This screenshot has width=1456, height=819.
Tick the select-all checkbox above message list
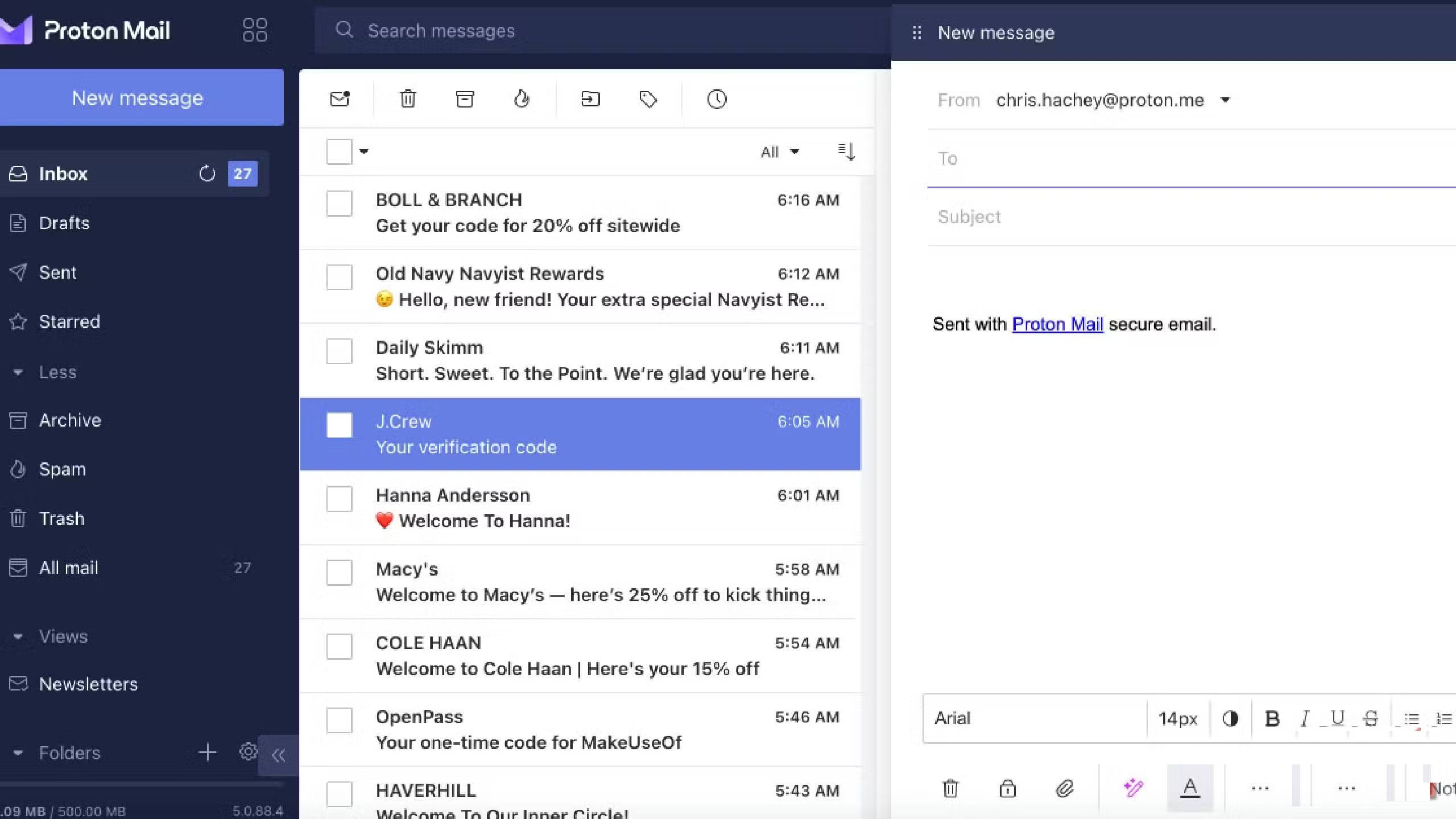pos(339,151)
